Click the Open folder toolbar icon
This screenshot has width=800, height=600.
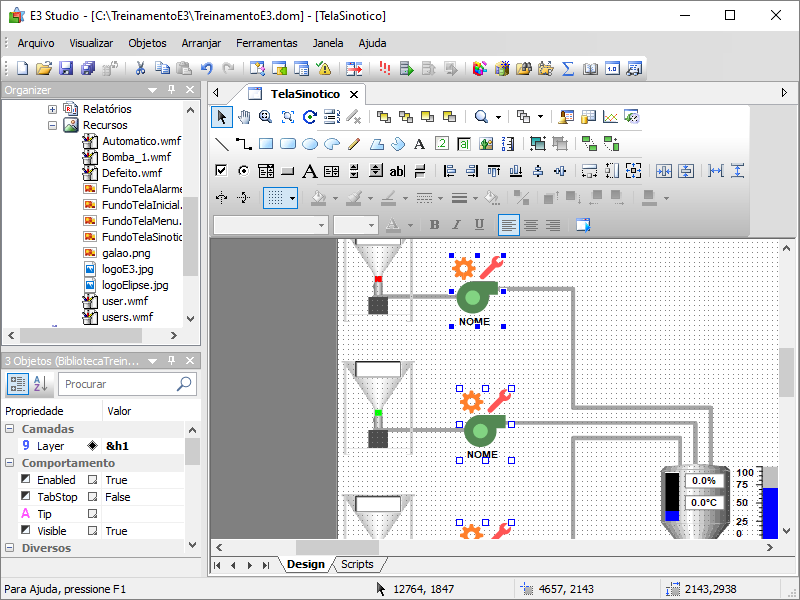coord(44,68)
